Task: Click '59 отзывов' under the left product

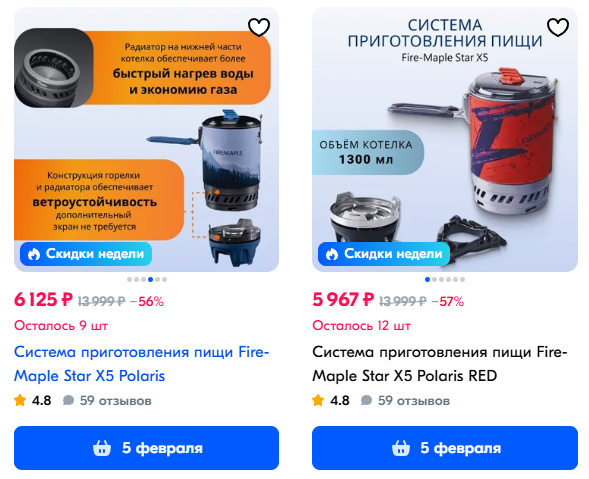Action: click(x=115, y=401)
